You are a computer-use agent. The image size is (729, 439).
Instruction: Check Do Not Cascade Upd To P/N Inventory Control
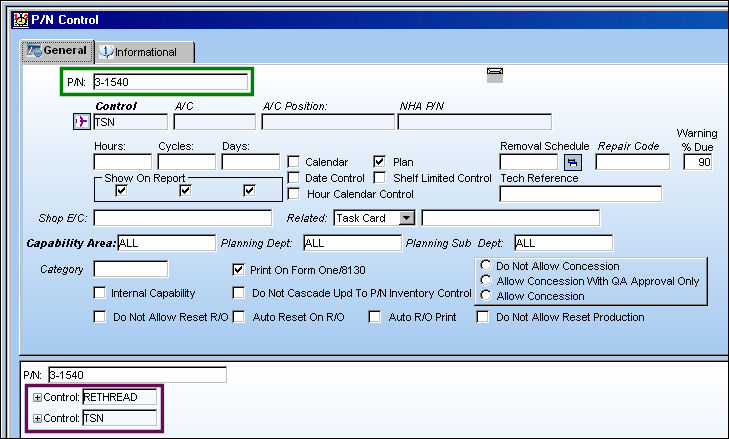click(239, 293)
